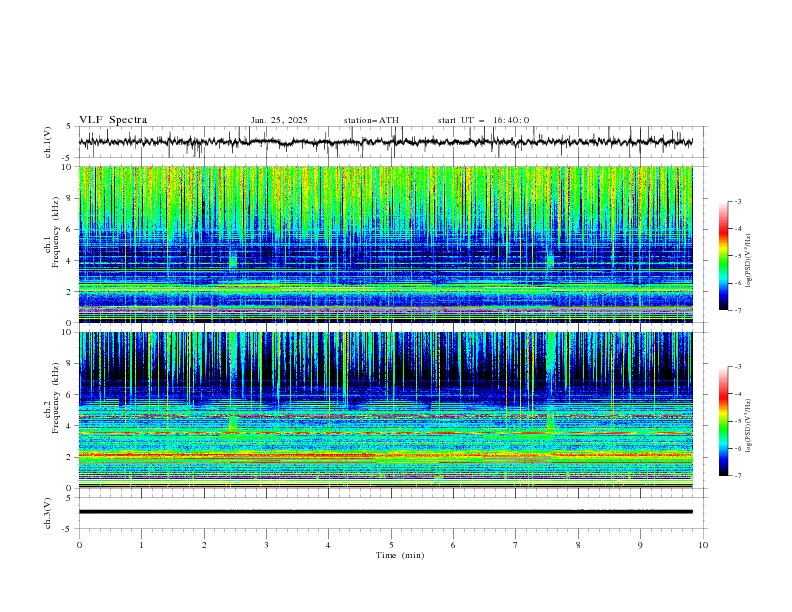The height and width of the screenshot is (612, 792).
Task: Click the "0" tick on the Time axis
Action: [x=79, y=545]
